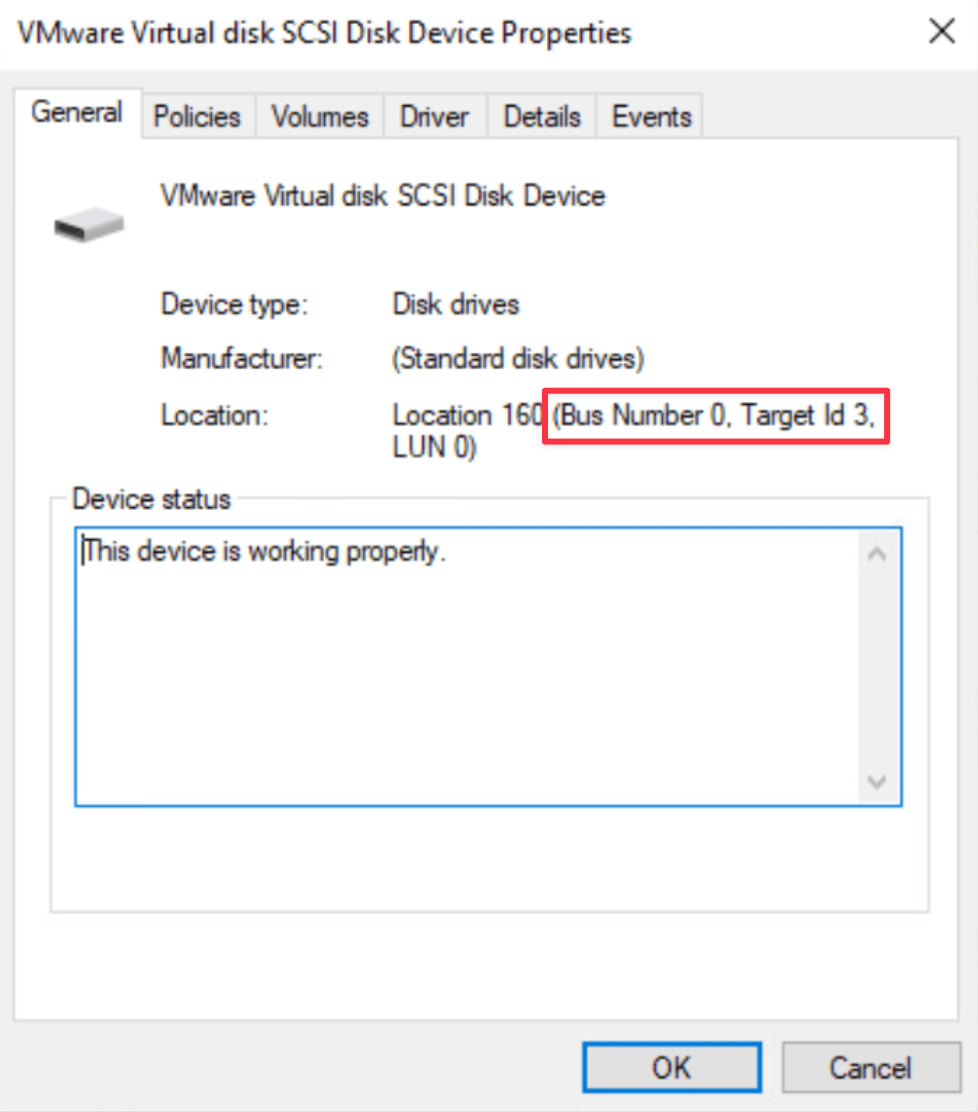
Task: Close the properties dialog
Action: tap(941, 31)
